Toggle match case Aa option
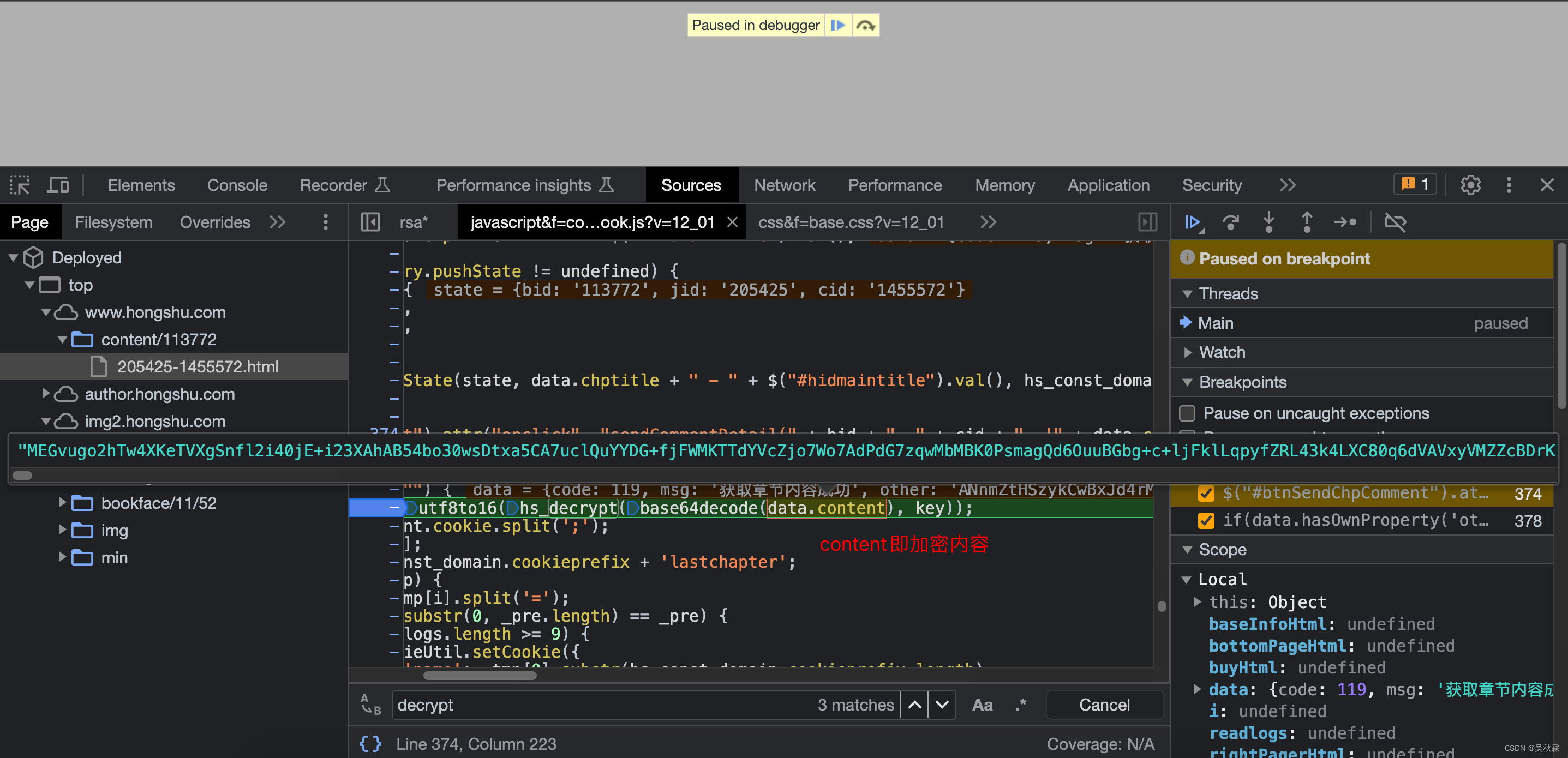 [x=983, y=705]
